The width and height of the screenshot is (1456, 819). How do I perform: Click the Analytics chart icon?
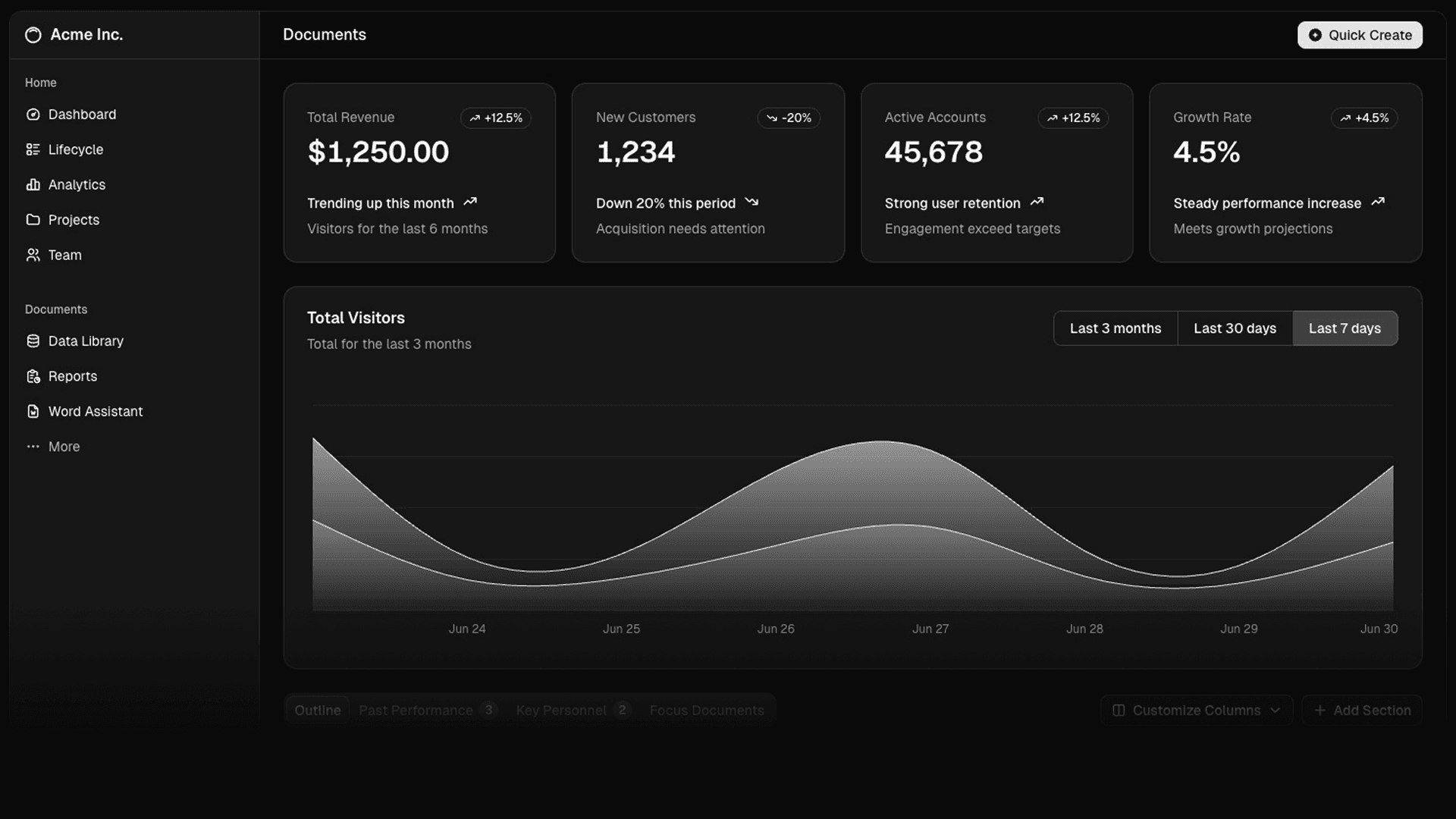pos(33,184)
